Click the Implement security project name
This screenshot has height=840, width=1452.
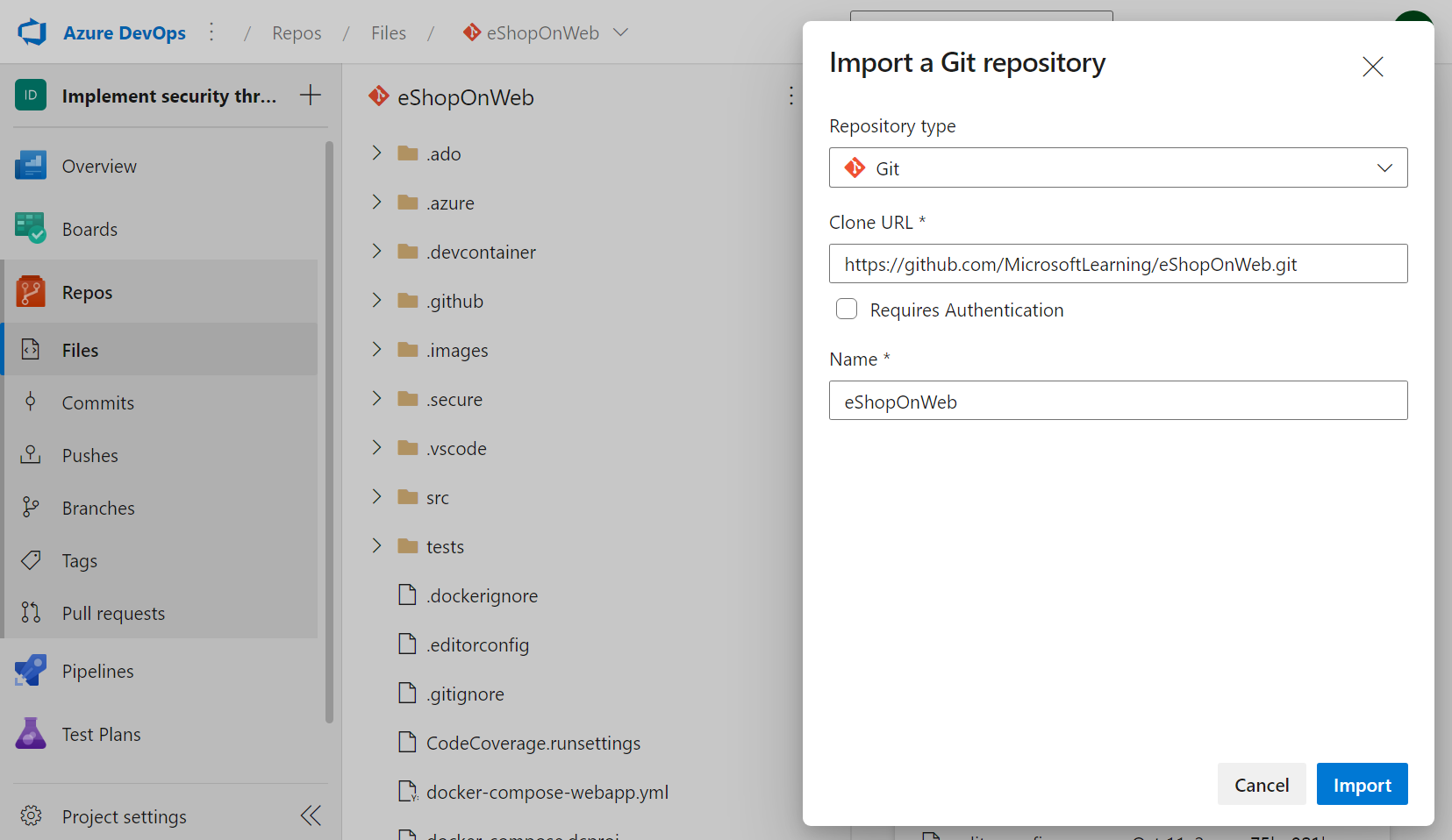169,96
